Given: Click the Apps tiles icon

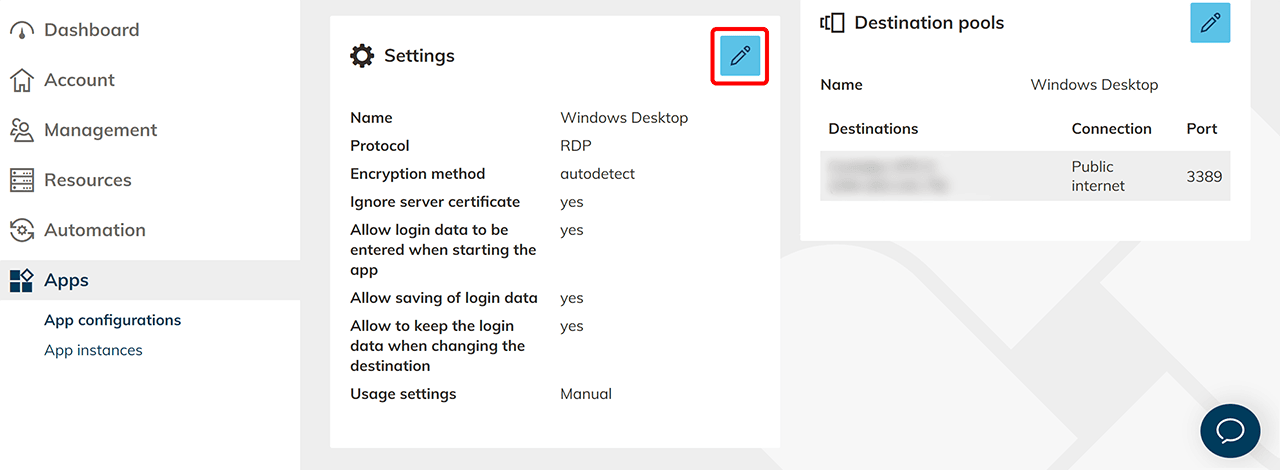Looking at the screenshot, I should pos(22,281).
